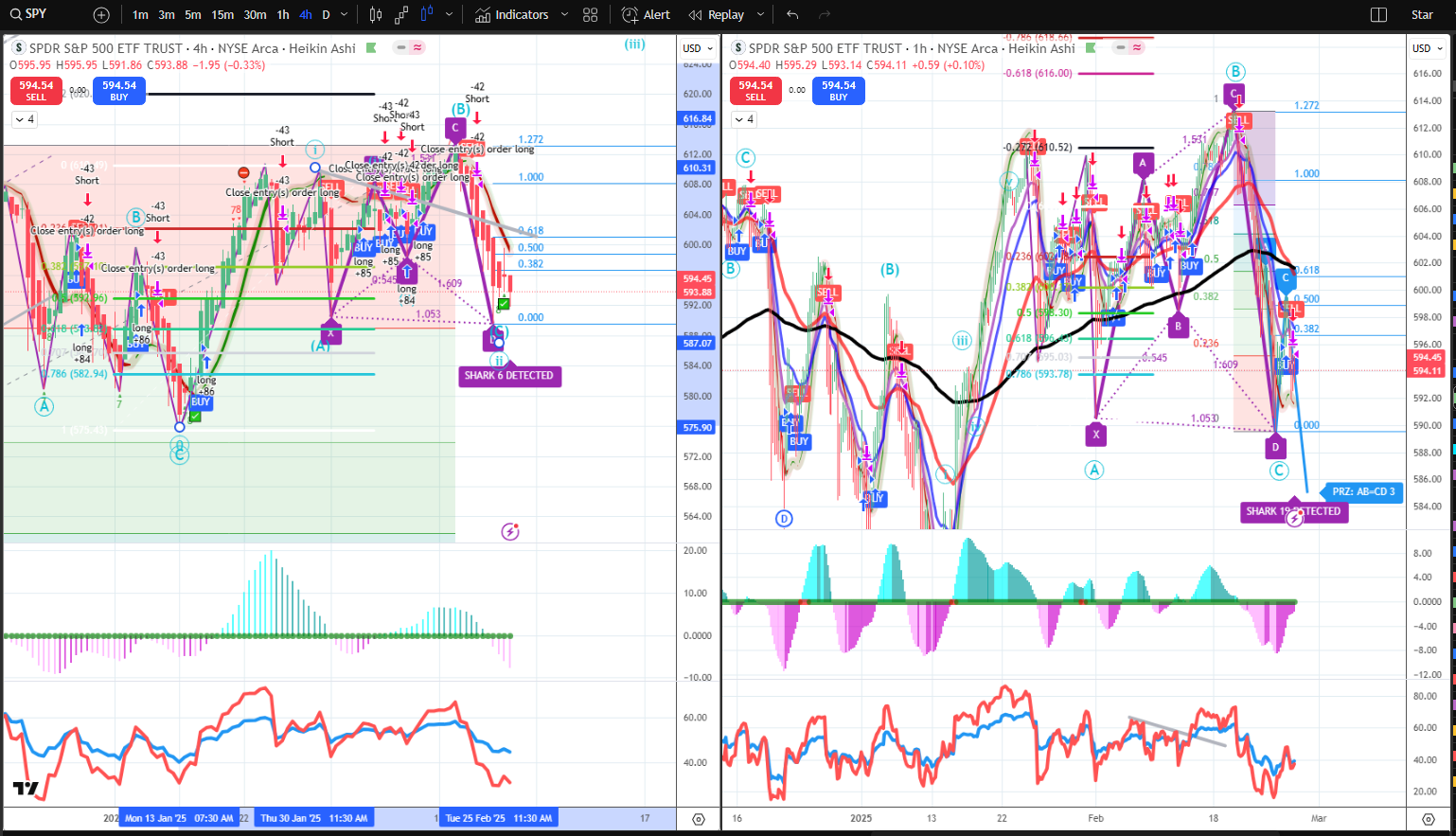Screen dimensions: 1456x836
Task: Click the red SELL 594.54 button on the 1h chart
Action: [755, 91]
